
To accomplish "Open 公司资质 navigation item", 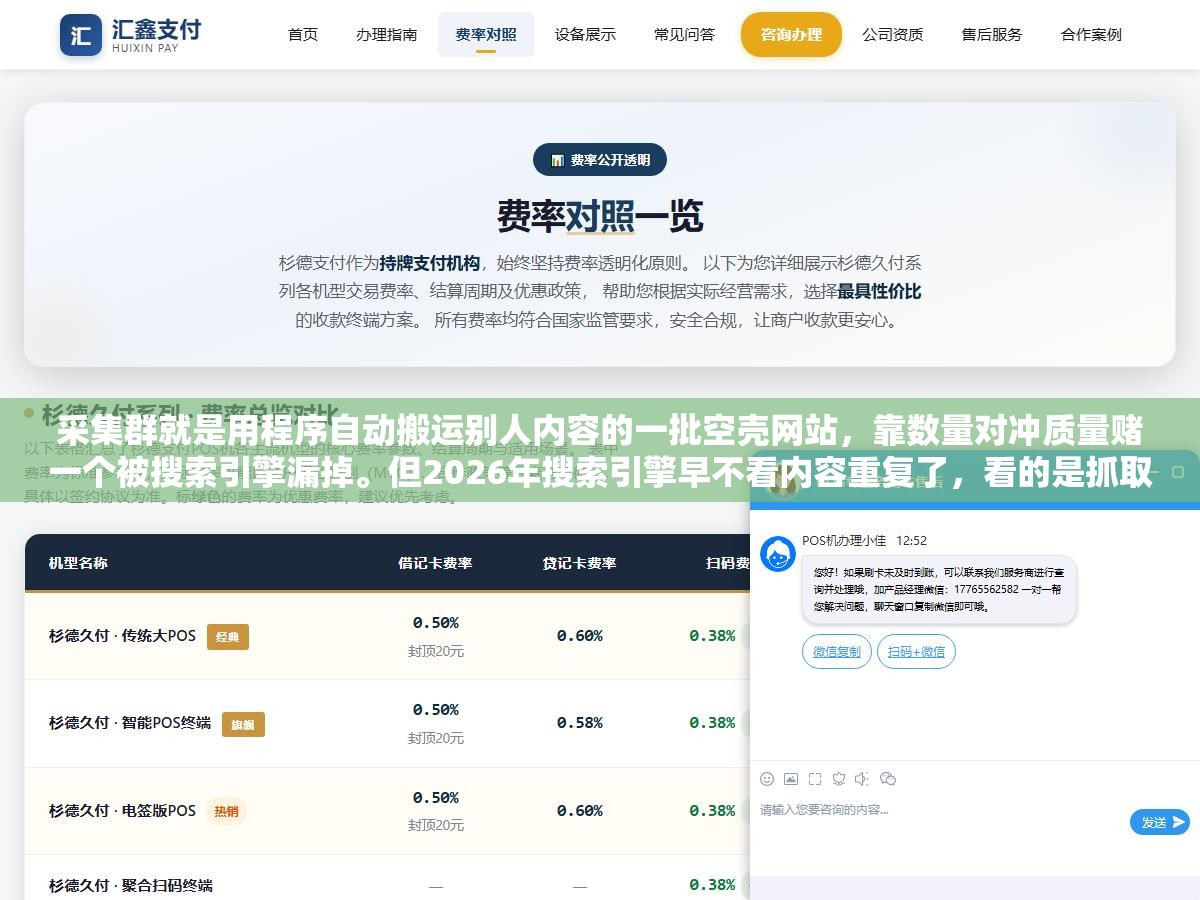I will pos(893,34).
